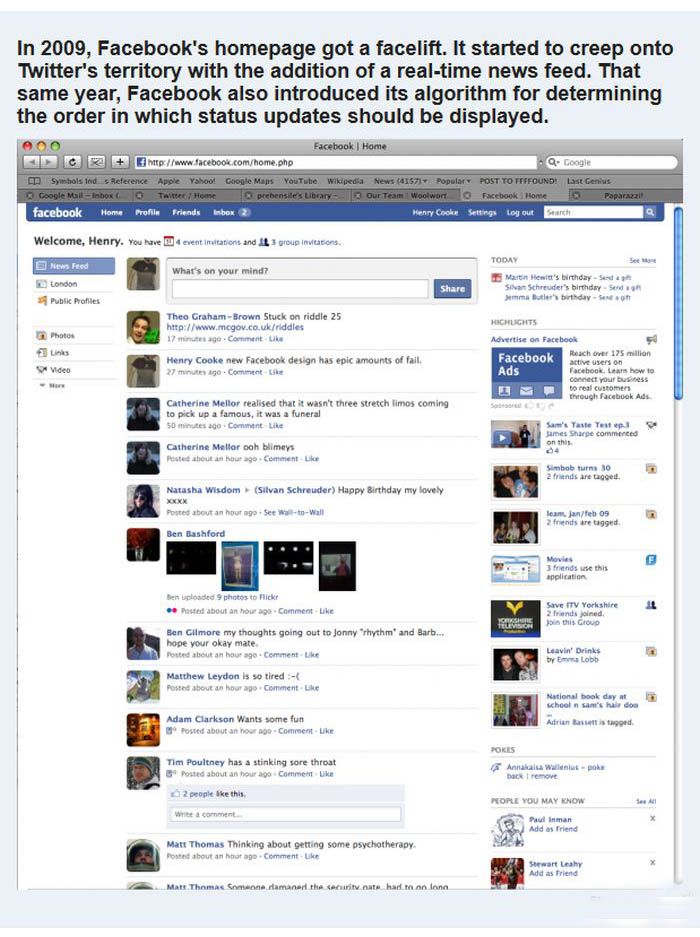Click the add bookmark plus button
Screen dimensions: 700x937
click(119, 162)
